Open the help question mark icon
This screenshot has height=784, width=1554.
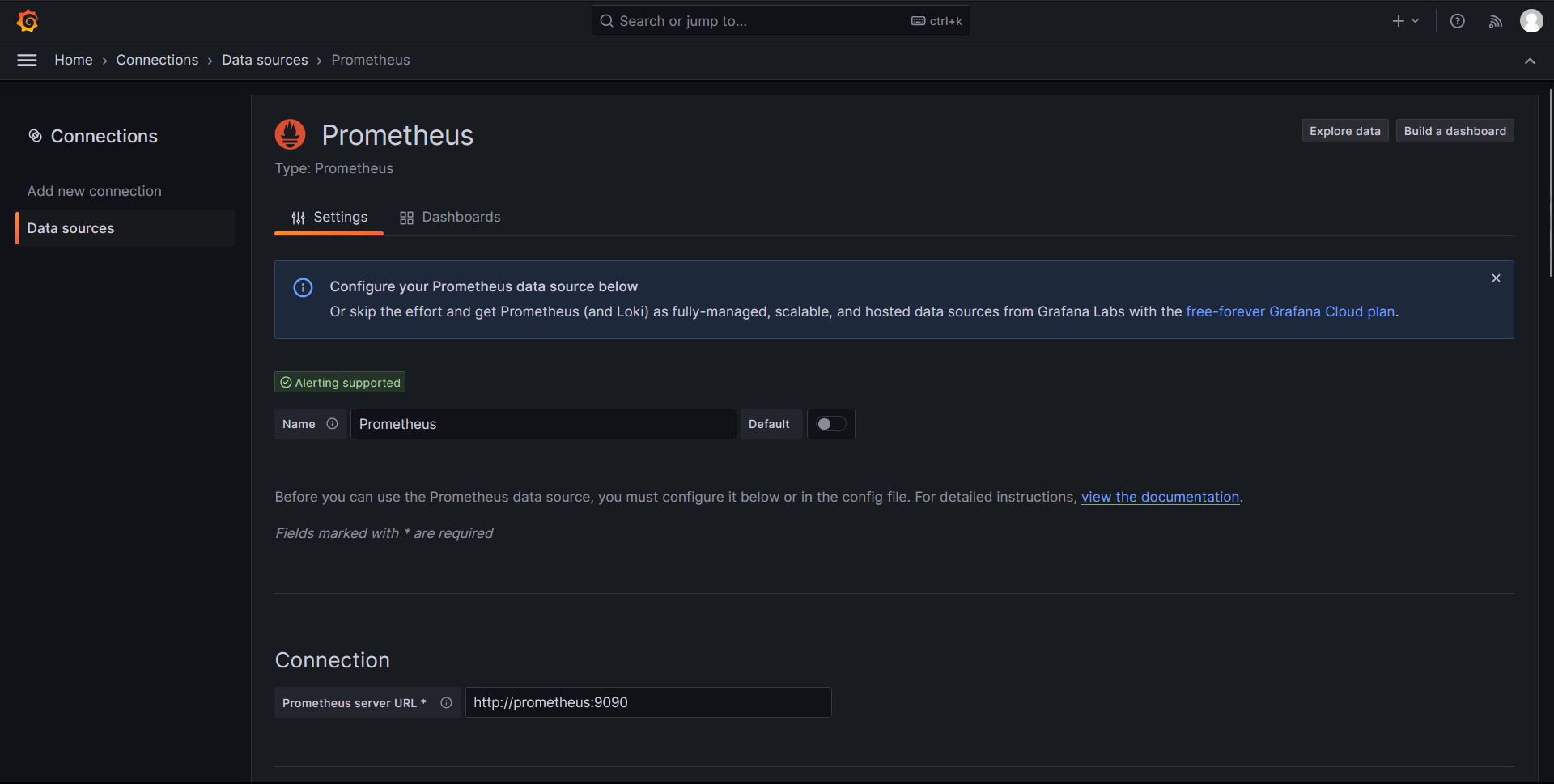(x=1457, y=21)
